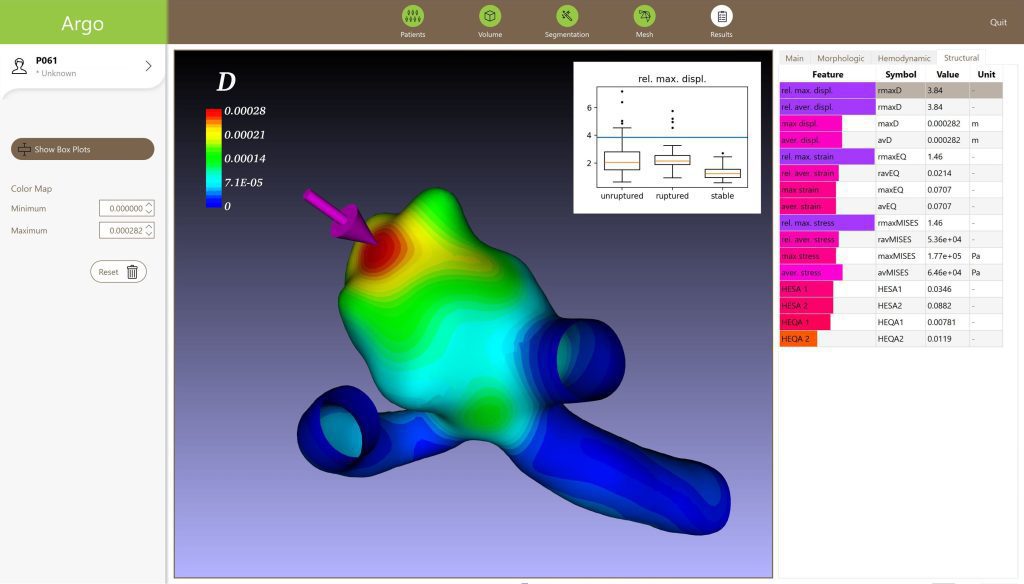Open the Mesh step icon
Screen dimensions: 1024x584
click(x=644, y=16)
